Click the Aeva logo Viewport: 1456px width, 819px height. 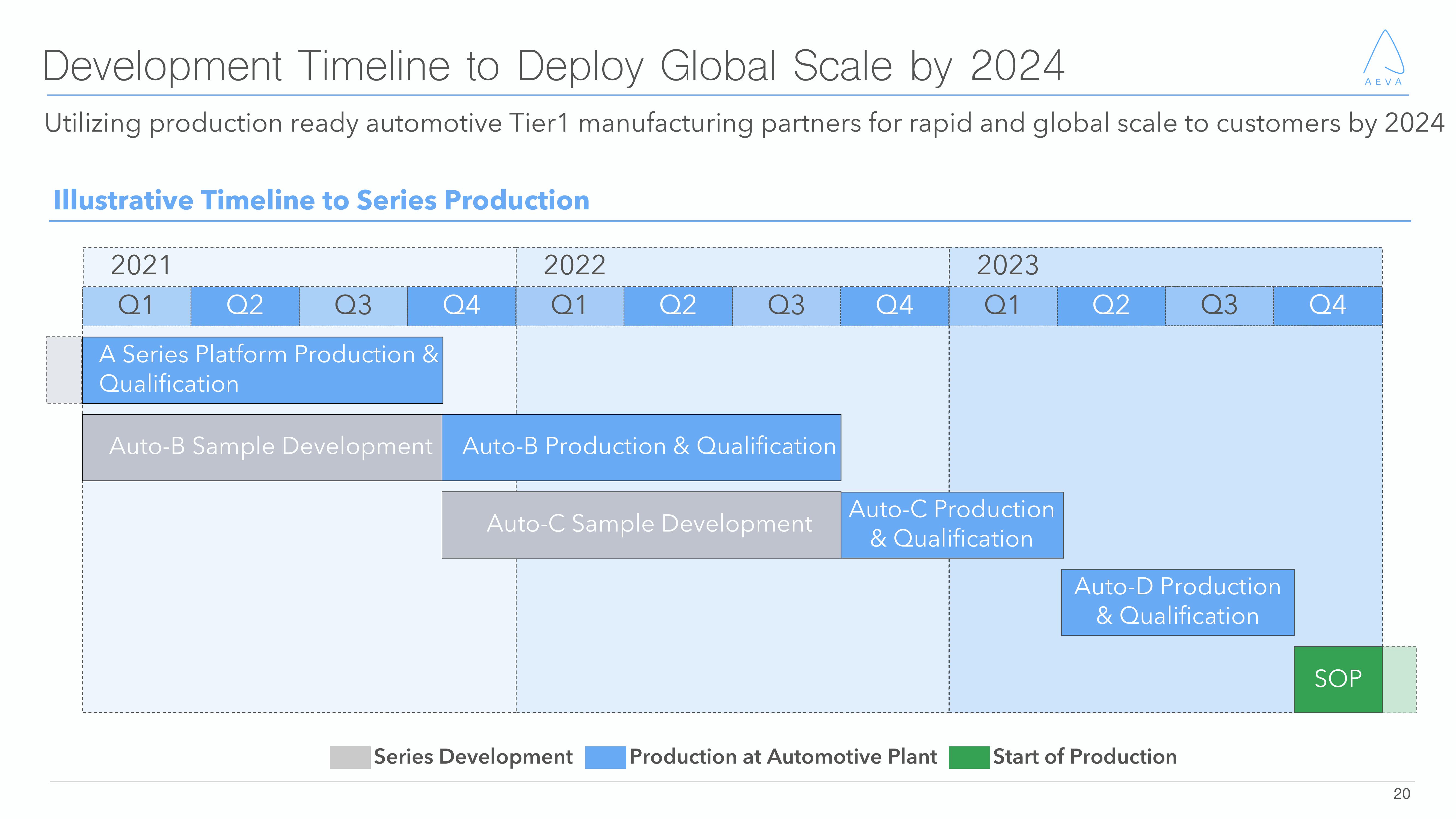tap(1384, 58)
